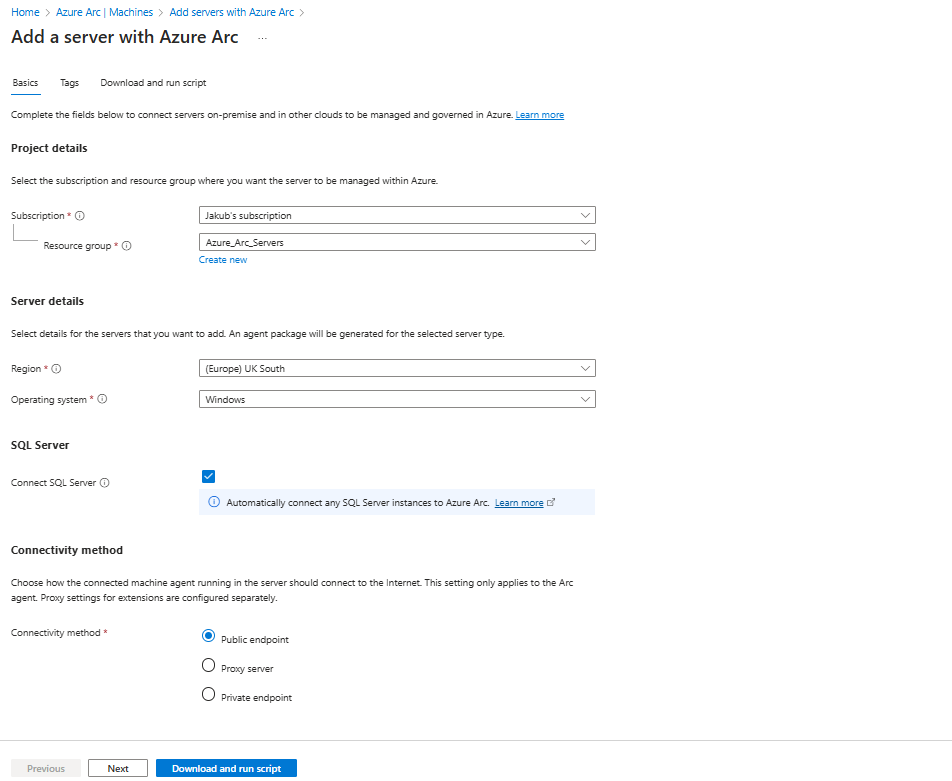Select Public endpoint connectivity option

point(208,636)
